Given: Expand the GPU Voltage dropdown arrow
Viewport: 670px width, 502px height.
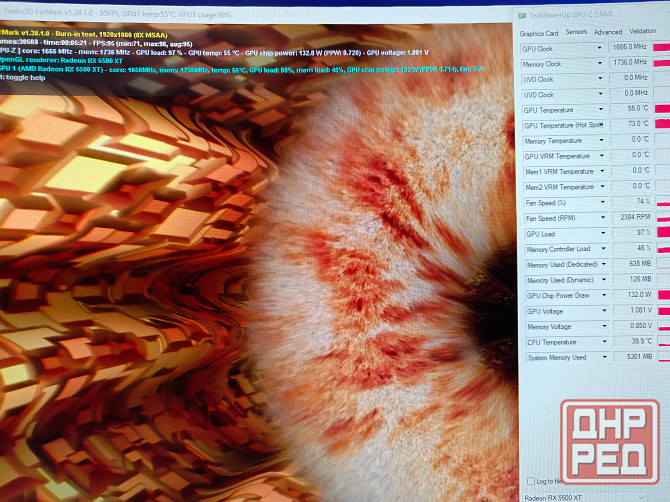Looking at the screenshot, I should tap(602, 311).
